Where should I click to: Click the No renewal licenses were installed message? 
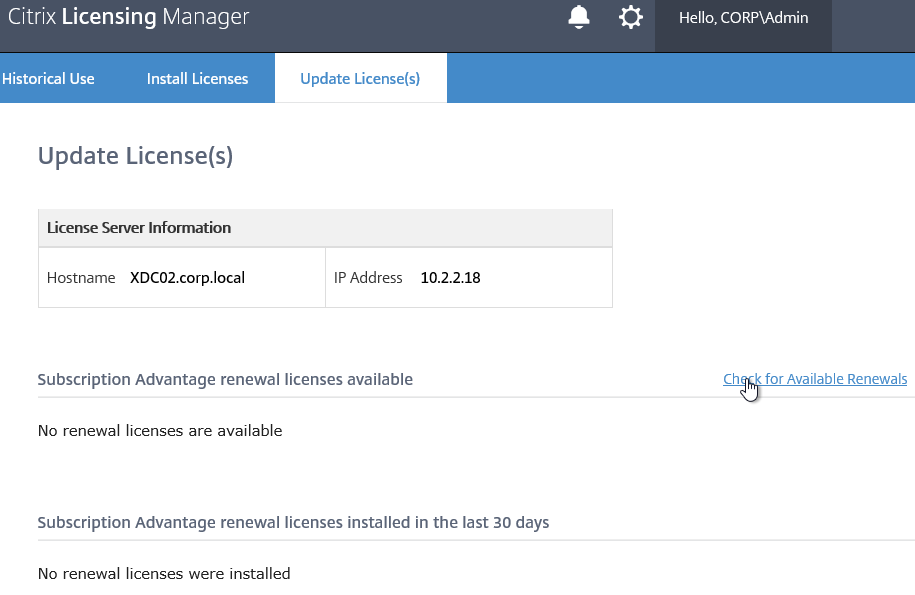(164, 573)
